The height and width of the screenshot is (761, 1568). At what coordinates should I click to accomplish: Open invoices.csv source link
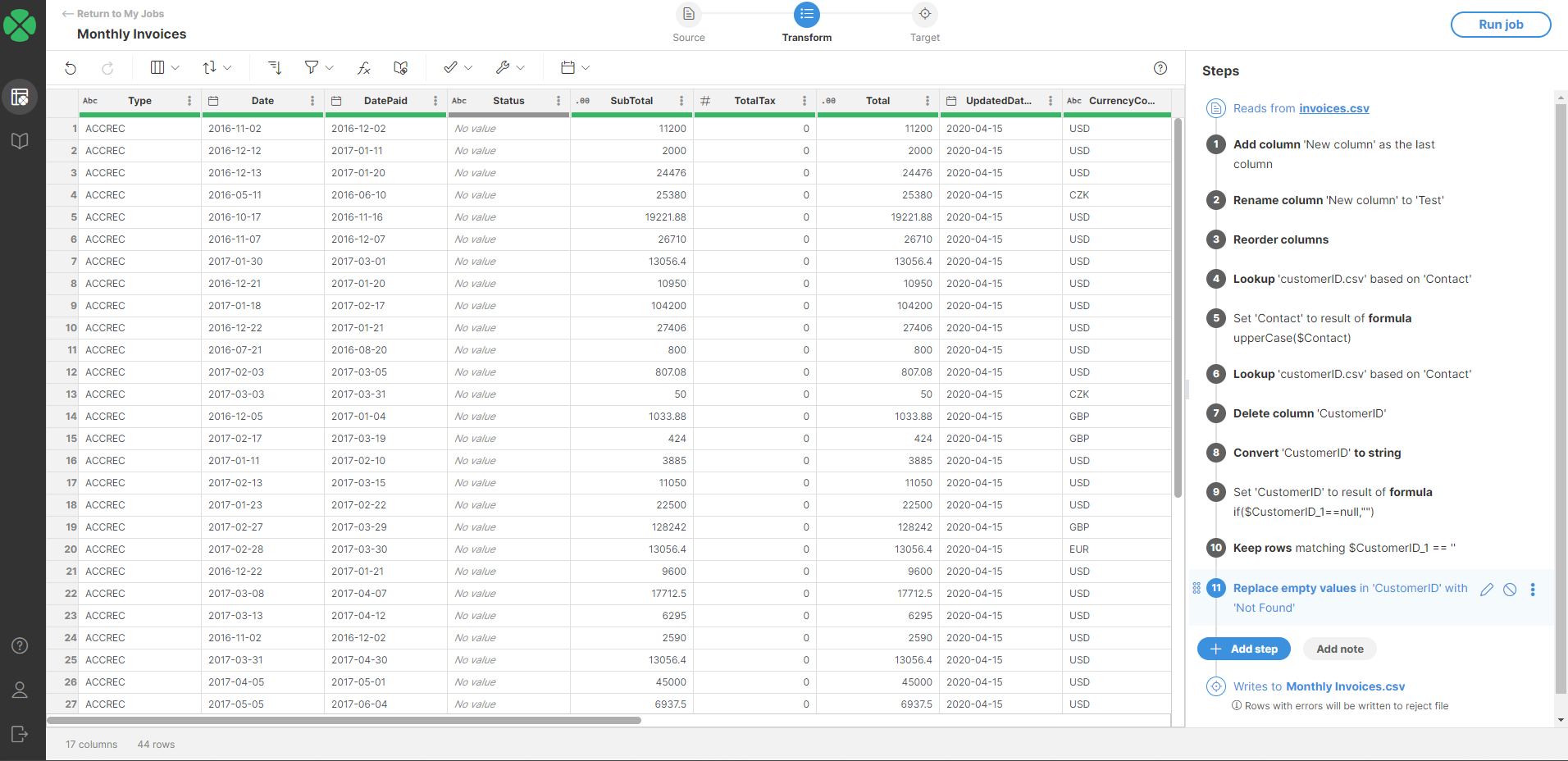1334,108
